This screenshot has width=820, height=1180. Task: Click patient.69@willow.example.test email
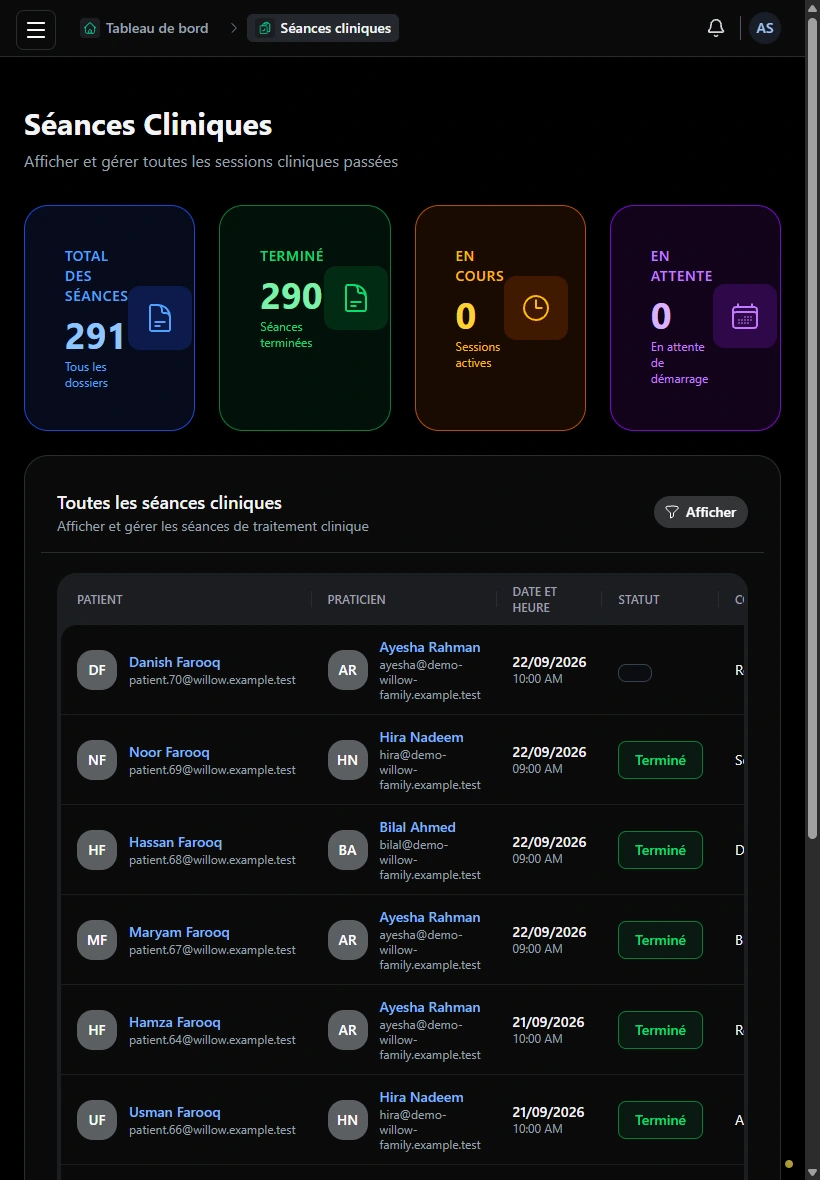tap(212, 770)
